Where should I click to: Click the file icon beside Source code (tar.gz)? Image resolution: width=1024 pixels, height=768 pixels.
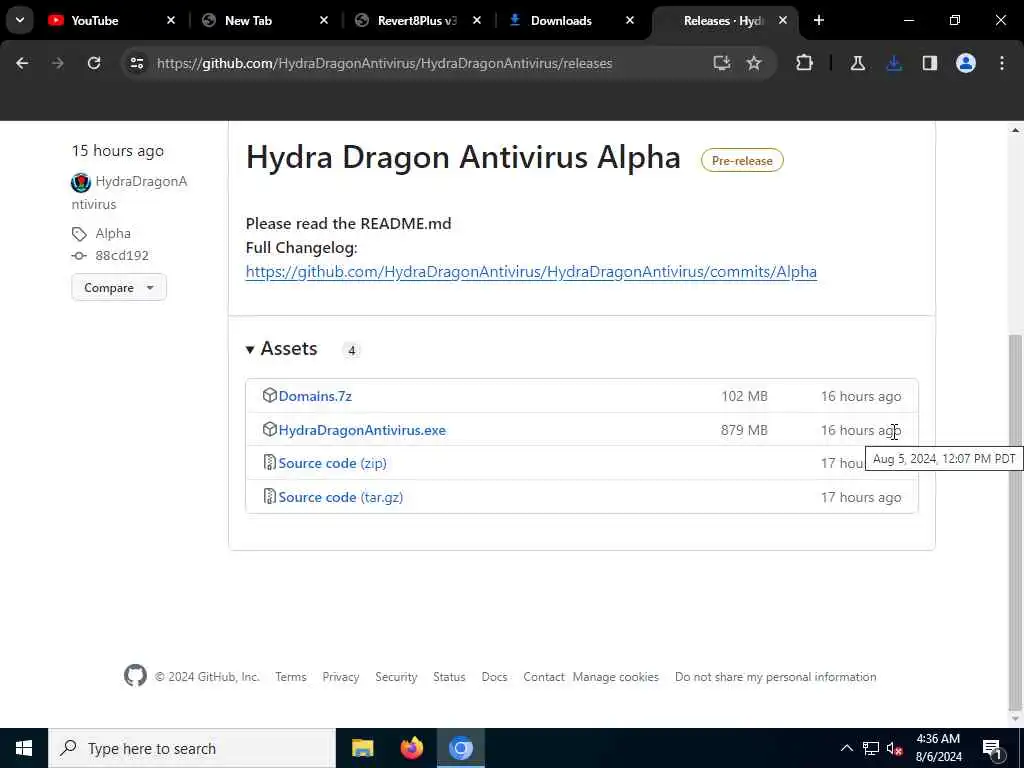(270, 496)
